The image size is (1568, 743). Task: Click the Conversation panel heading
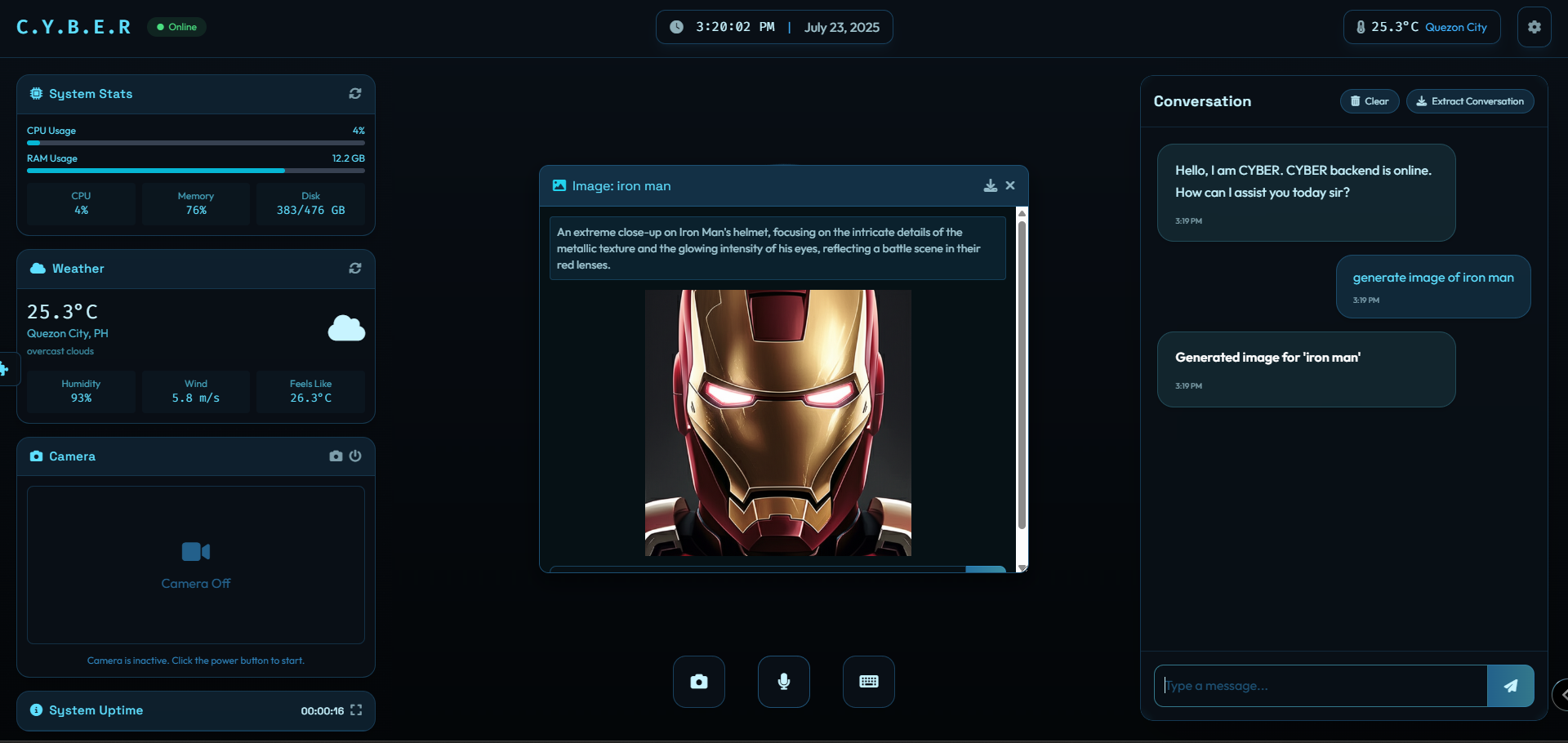tap(1202, 101)
